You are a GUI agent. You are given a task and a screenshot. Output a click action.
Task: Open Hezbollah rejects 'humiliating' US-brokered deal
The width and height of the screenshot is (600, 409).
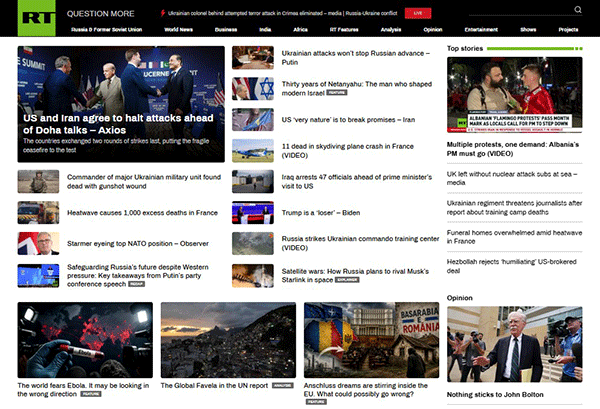point(512,266)
